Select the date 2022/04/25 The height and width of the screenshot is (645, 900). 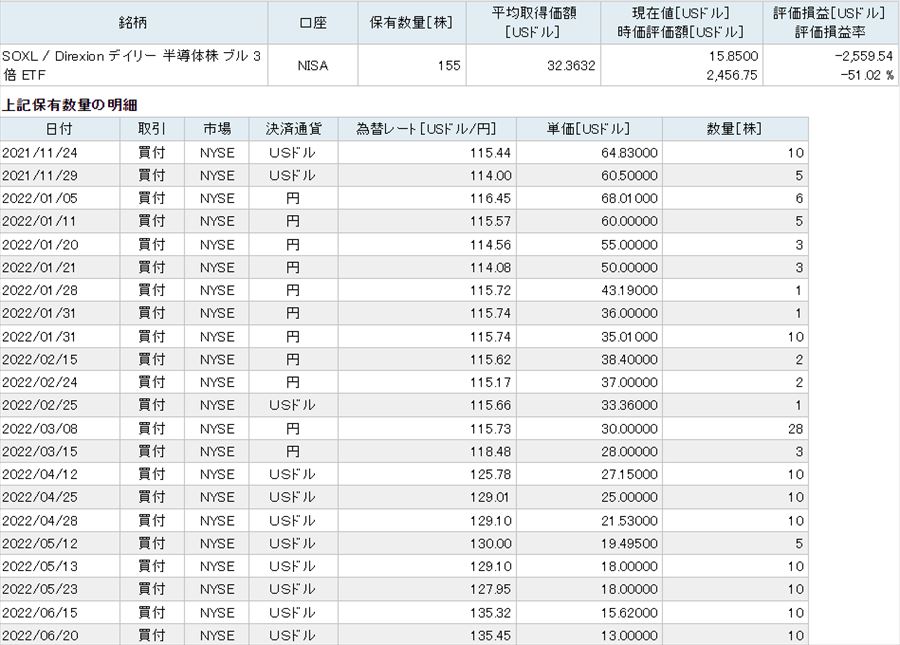(x=40, y=498)
